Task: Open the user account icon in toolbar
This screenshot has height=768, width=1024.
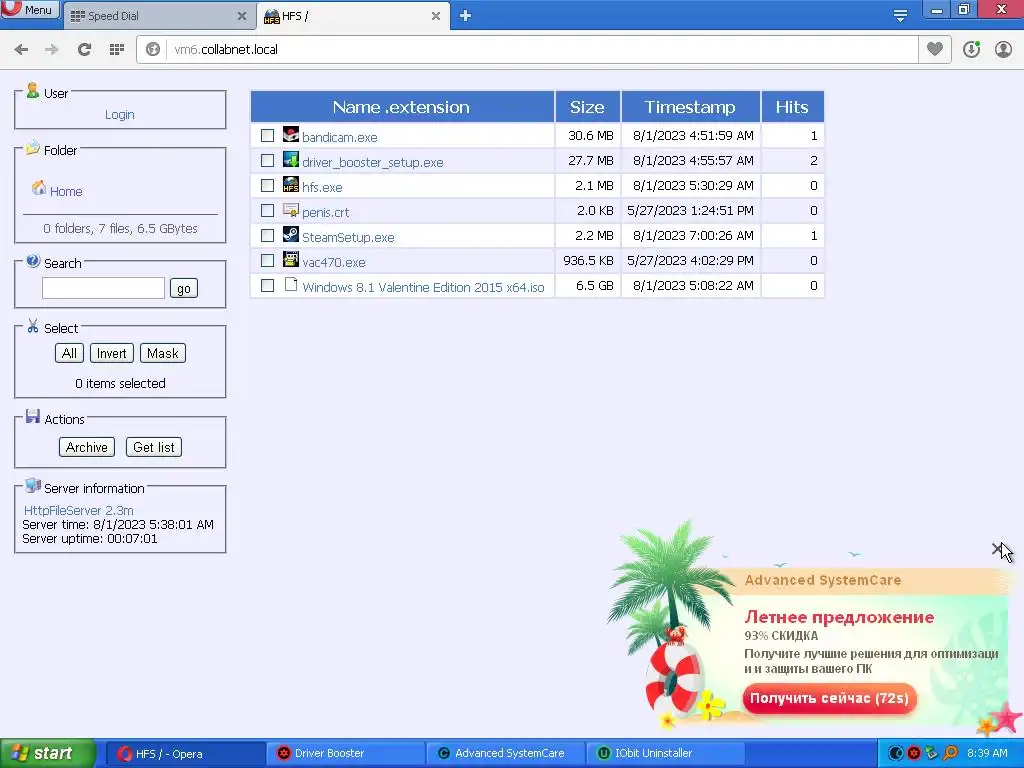Action: pyautogui.click(x=1003, y=50)
